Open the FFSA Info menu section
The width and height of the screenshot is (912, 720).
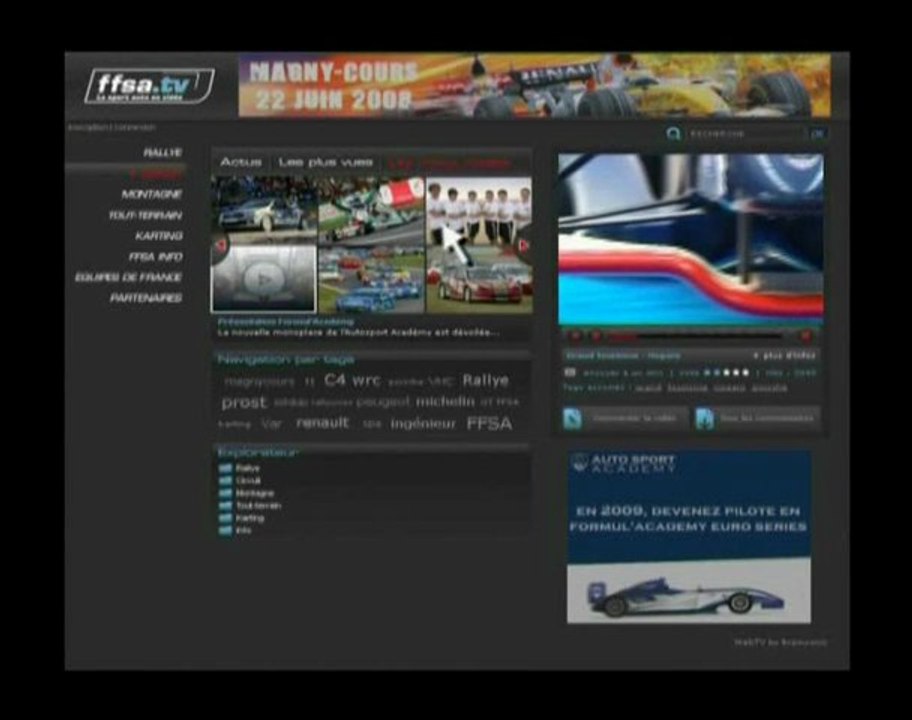coord(155,256)
